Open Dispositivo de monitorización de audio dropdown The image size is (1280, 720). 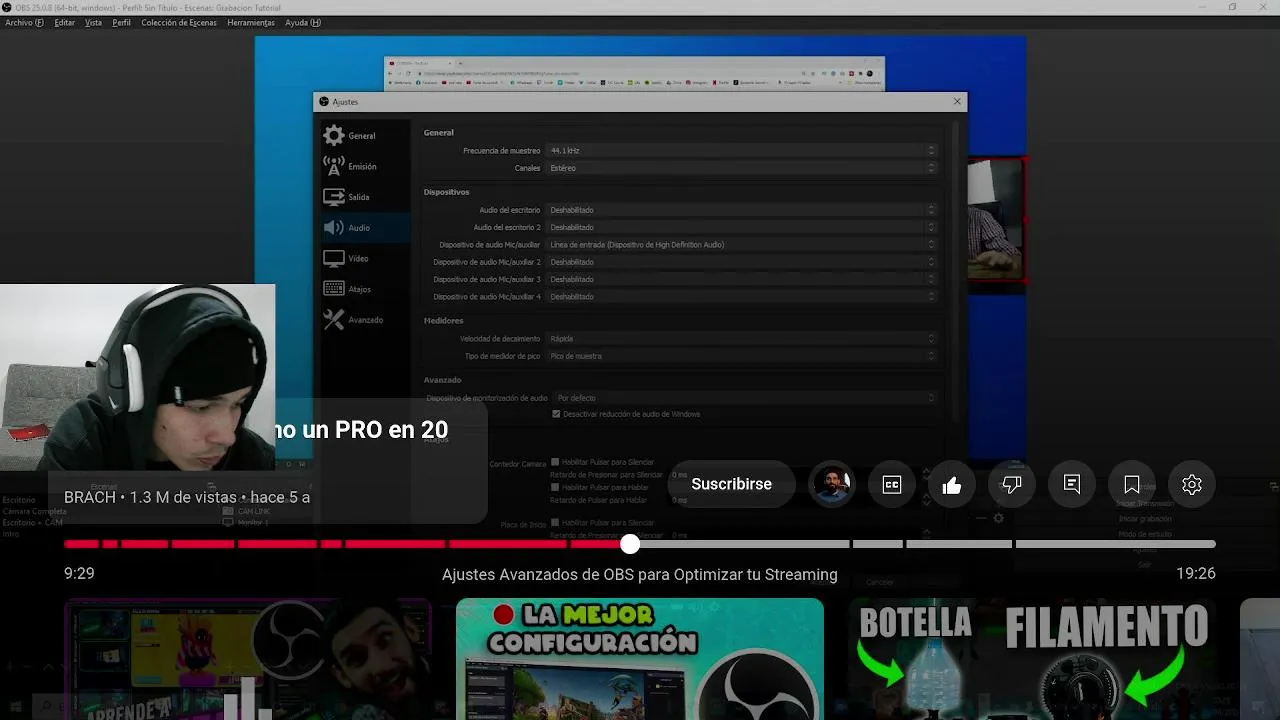745,398
